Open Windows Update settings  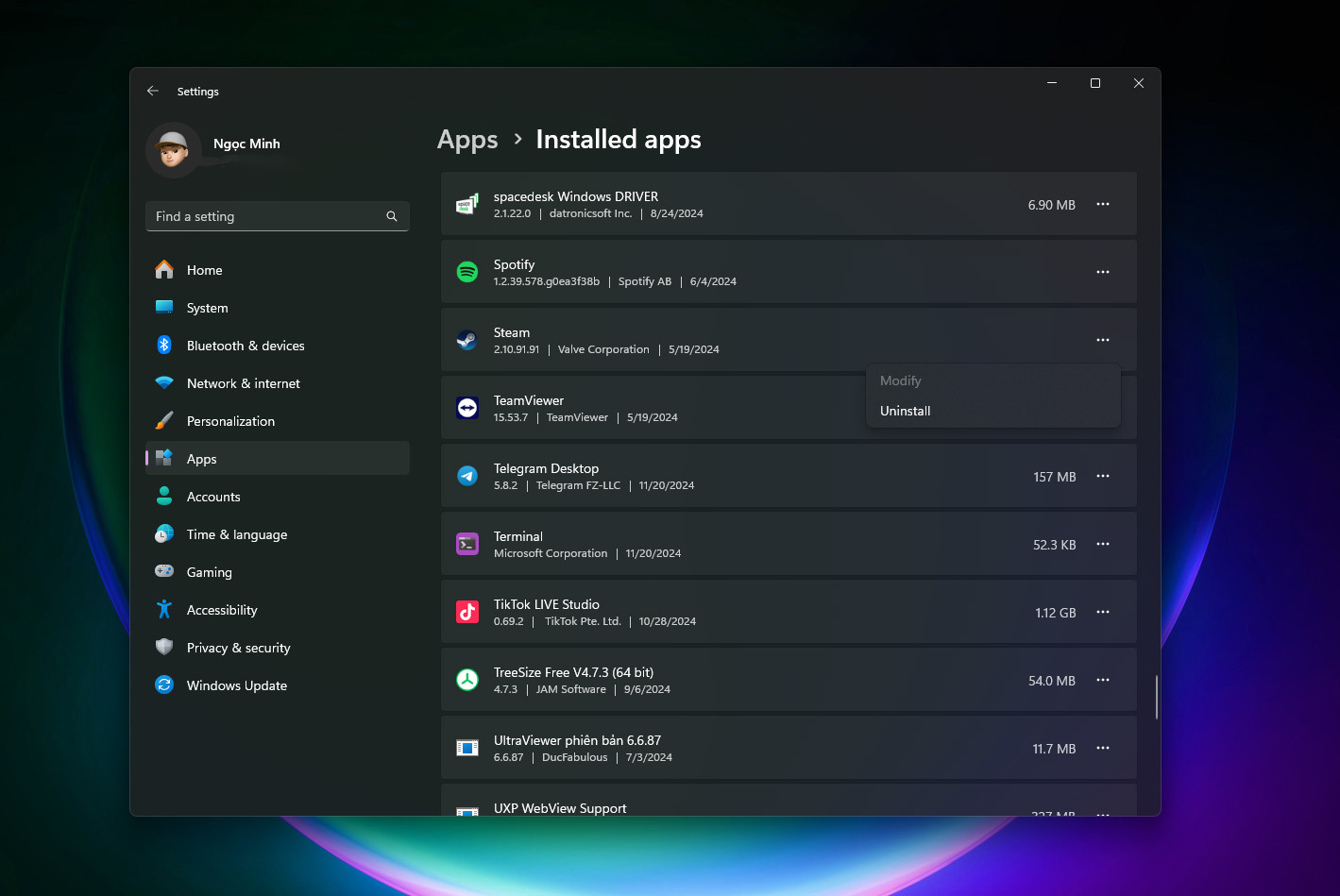(x=278, y=685)
